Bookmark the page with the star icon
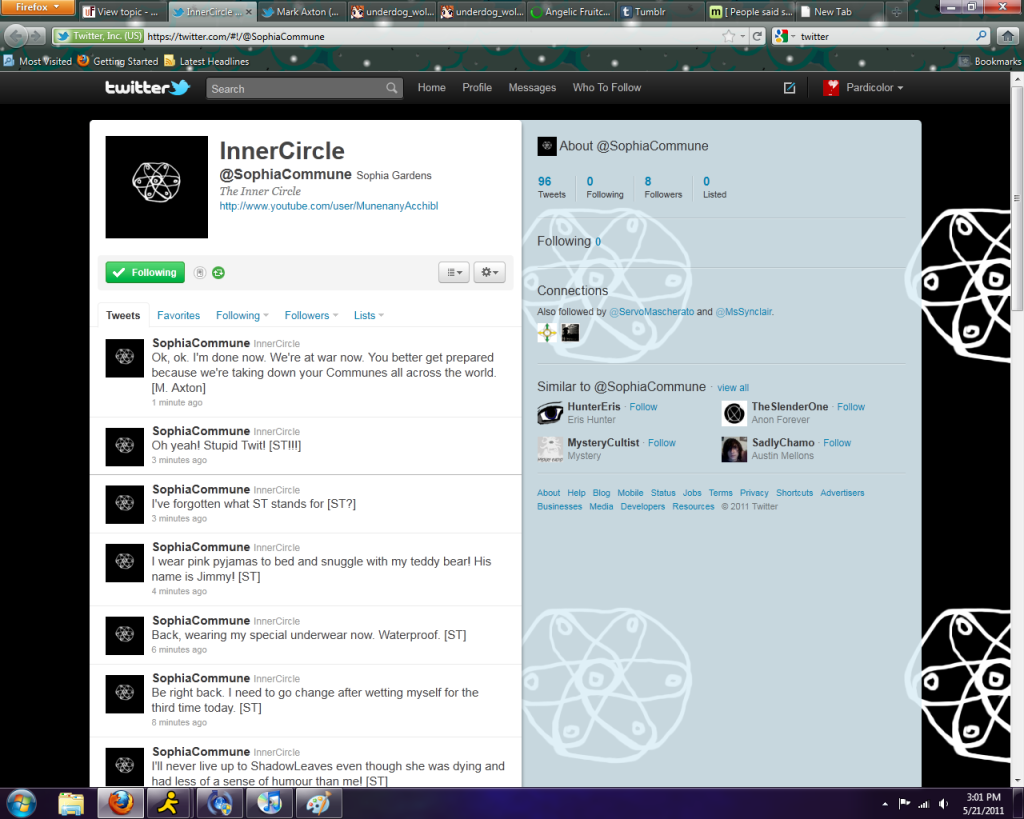 click(729, 36)
